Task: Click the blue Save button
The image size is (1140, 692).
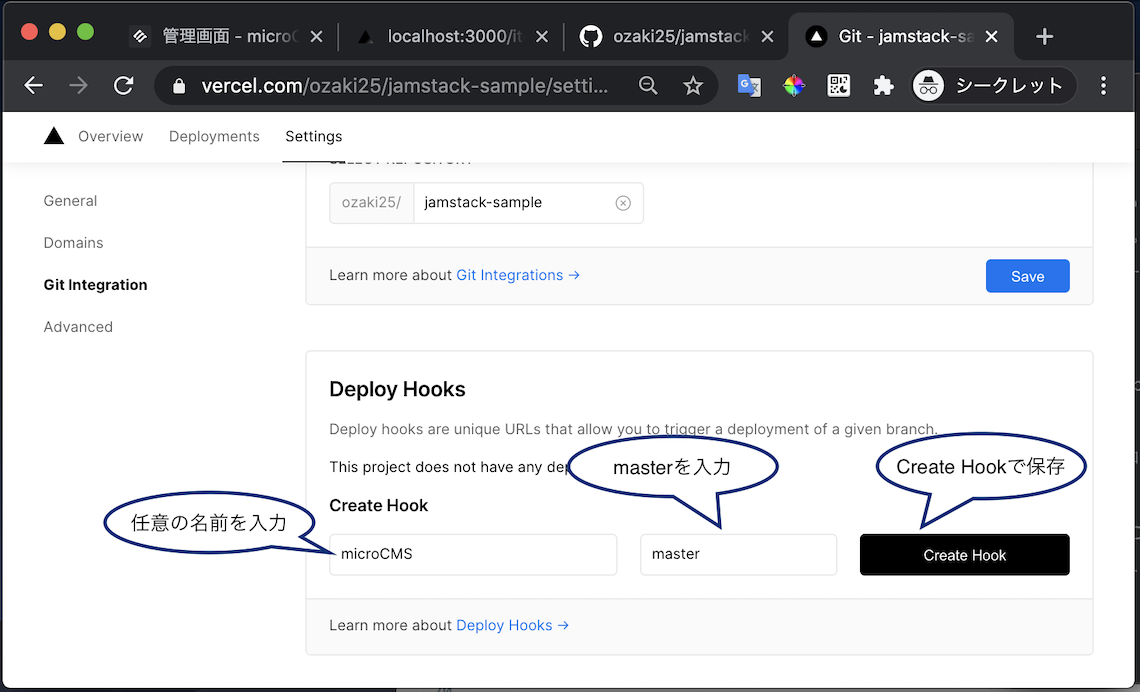Action: (x=1027, y=276)
